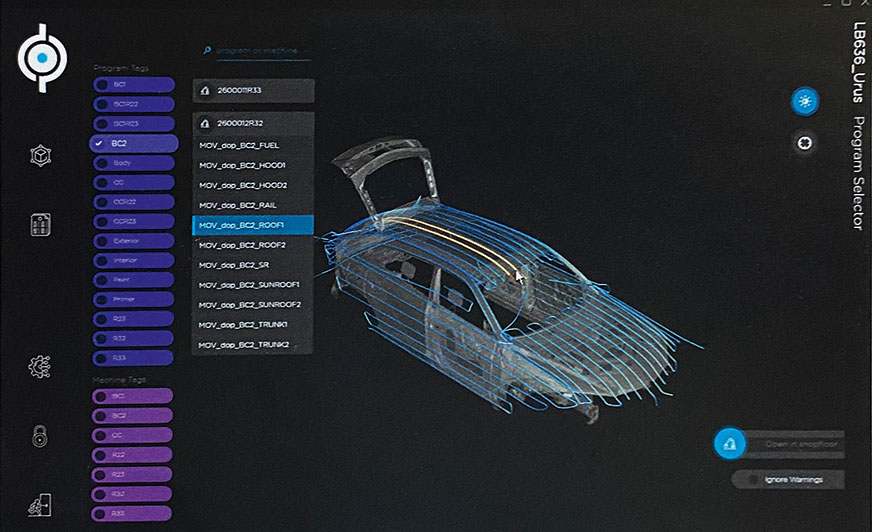Screen dimensions: 872x532
Task: Open settings via the gear icon
Action: click(40, 366)
